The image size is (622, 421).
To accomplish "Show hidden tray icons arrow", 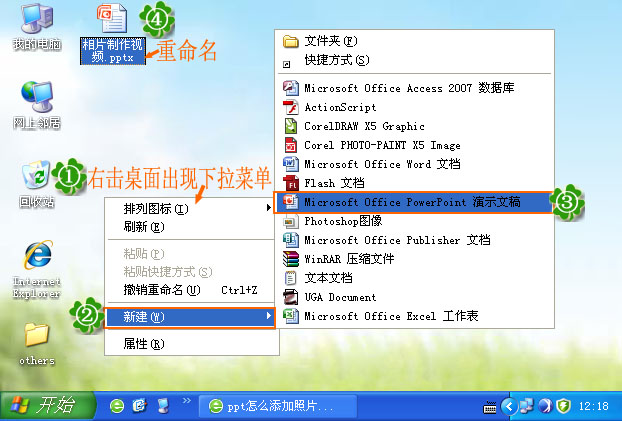I will (x=509, y=406).
